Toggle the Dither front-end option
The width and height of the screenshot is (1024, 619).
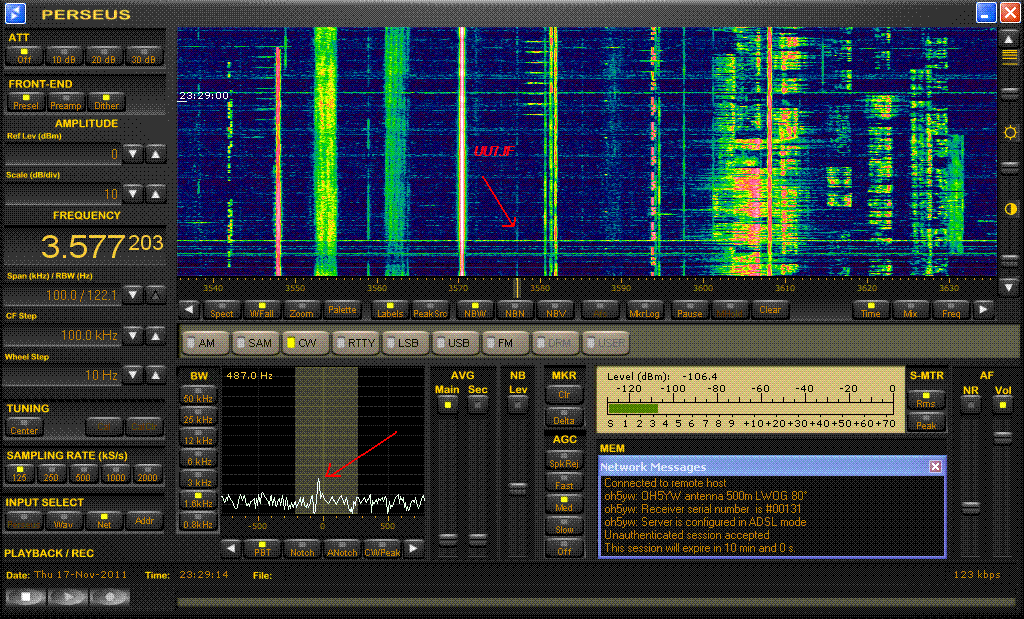106,102
